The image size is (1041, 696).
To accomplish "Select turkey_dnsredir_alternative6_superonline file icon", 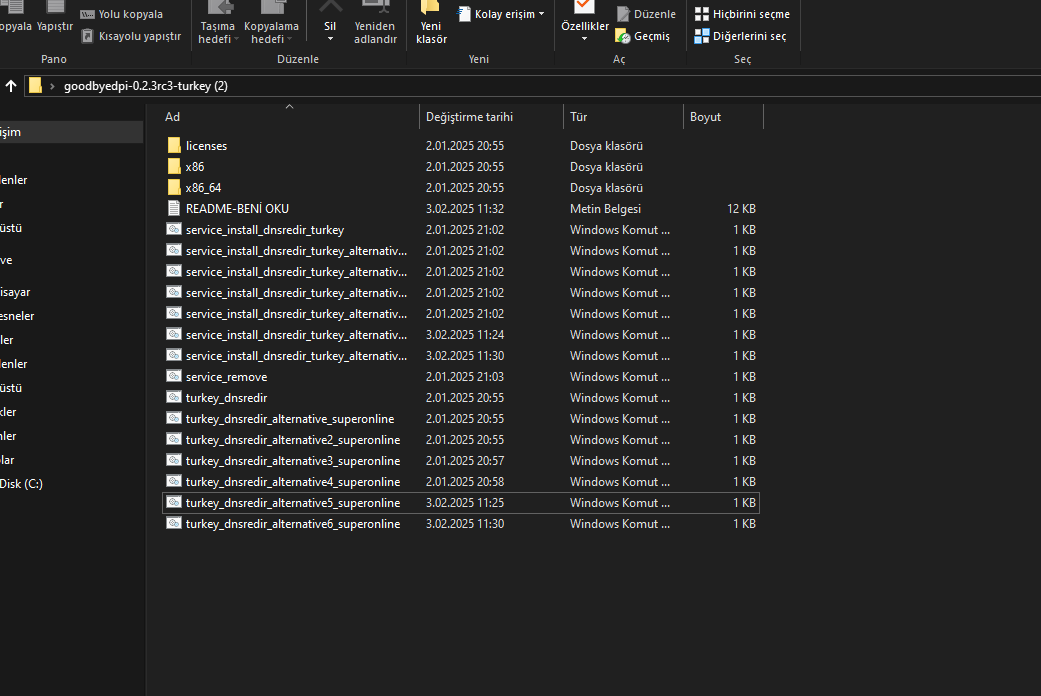I will (x=174, y=523).
